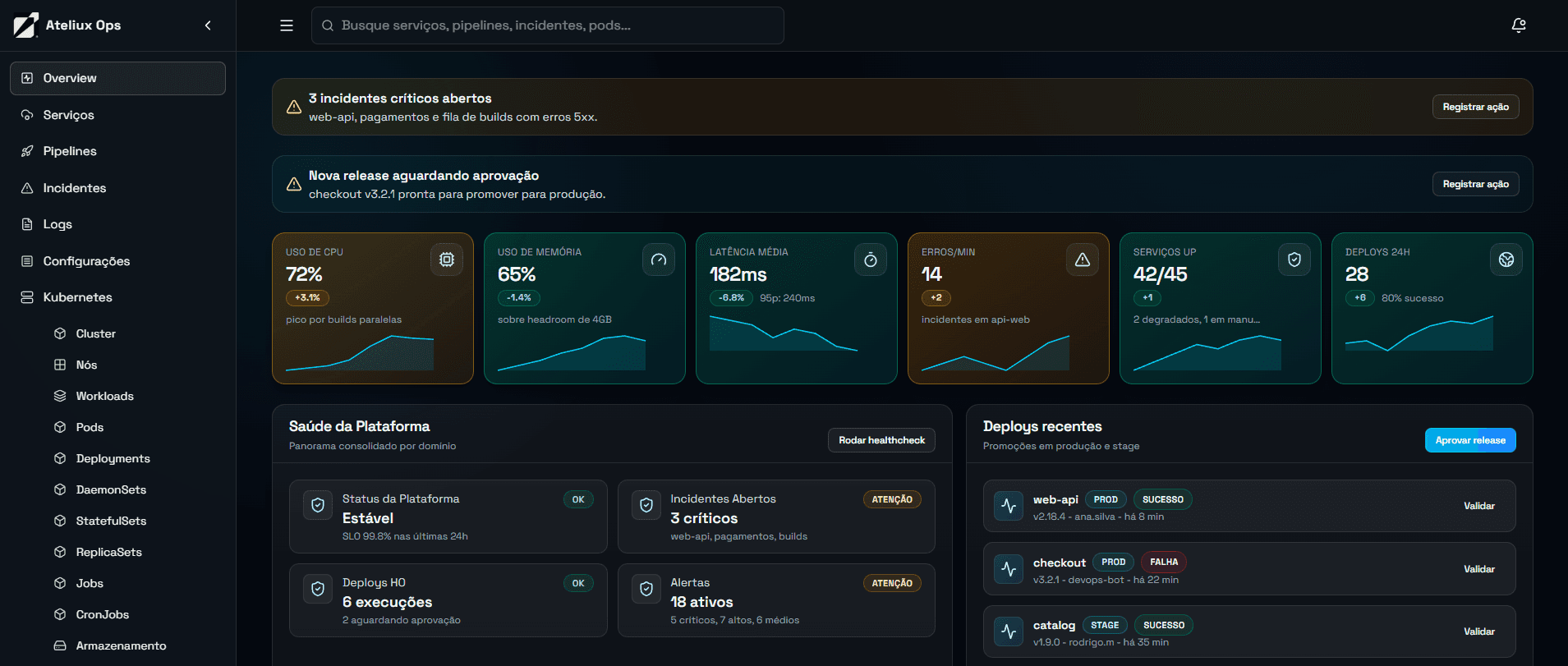
Task: Open Pods under Kubernetes
Action: [x=134, y=427]
